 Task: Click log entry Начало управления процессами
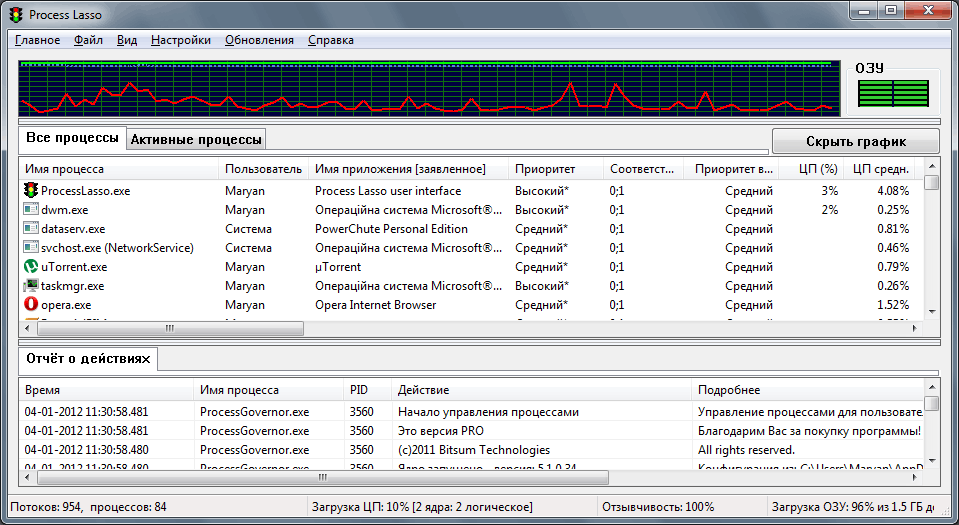(488, 412)
